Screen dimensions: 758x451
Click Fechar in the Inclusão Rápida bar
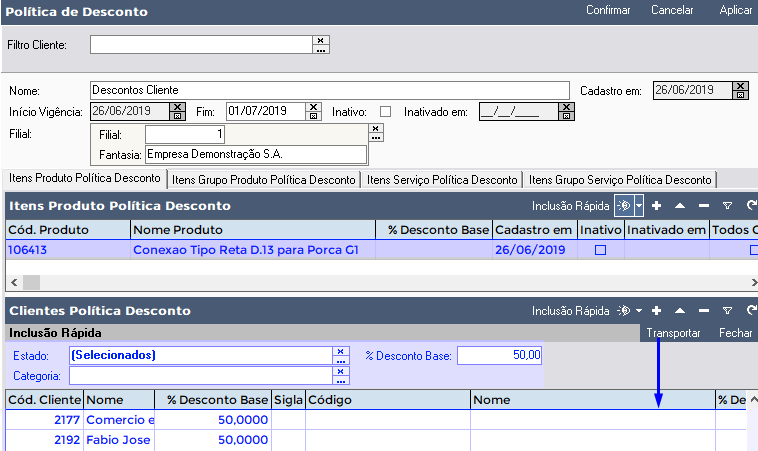pos(735,333)
